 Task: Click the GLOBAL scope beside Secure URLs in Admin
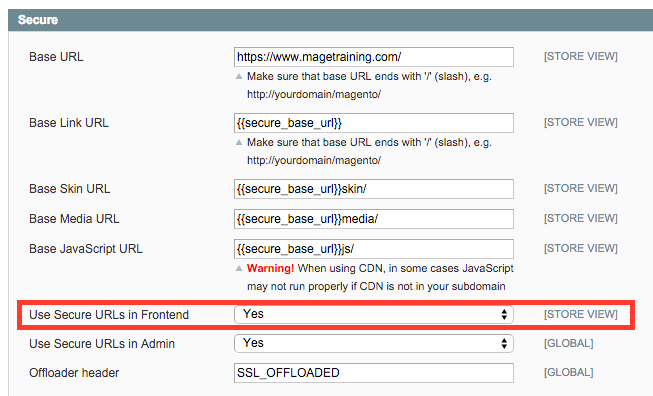click(568, 343)
